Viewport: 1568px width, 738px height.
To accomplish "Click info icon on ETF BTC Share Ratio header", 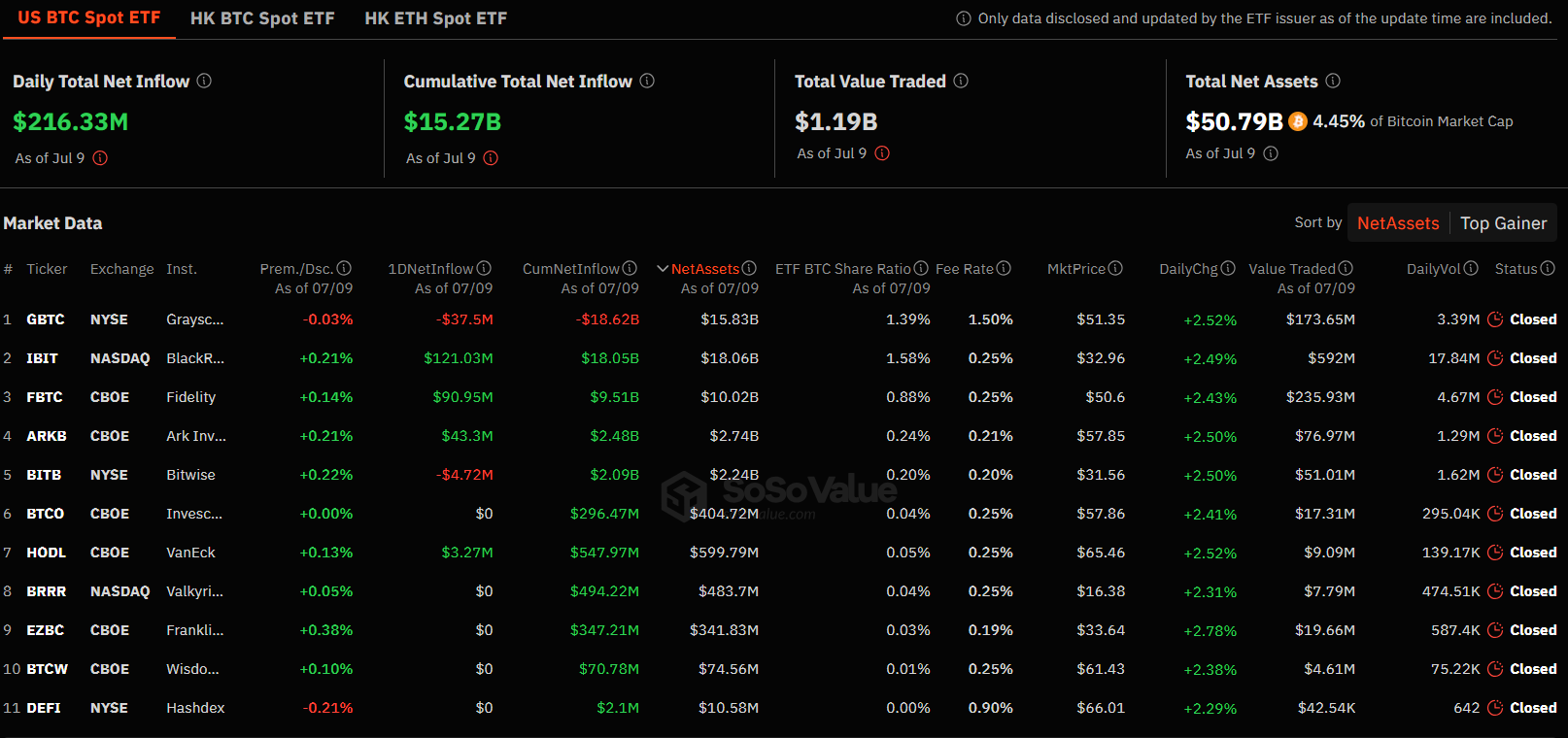I will click(x=921, y=268).
